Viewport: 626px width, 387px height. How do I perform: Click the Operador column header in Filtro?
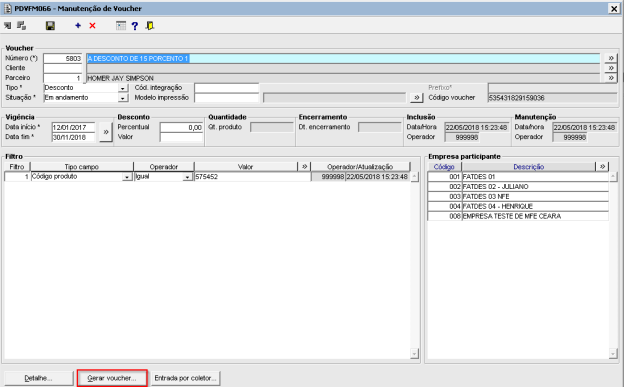coord(164,167)
